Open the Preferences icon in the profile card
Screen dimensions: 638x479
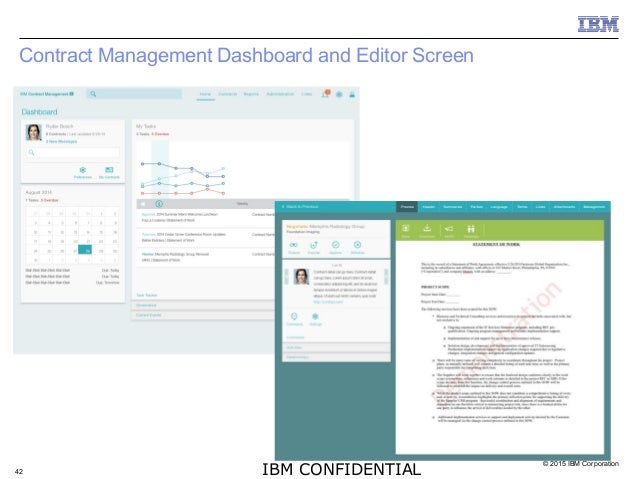[83, 170]
